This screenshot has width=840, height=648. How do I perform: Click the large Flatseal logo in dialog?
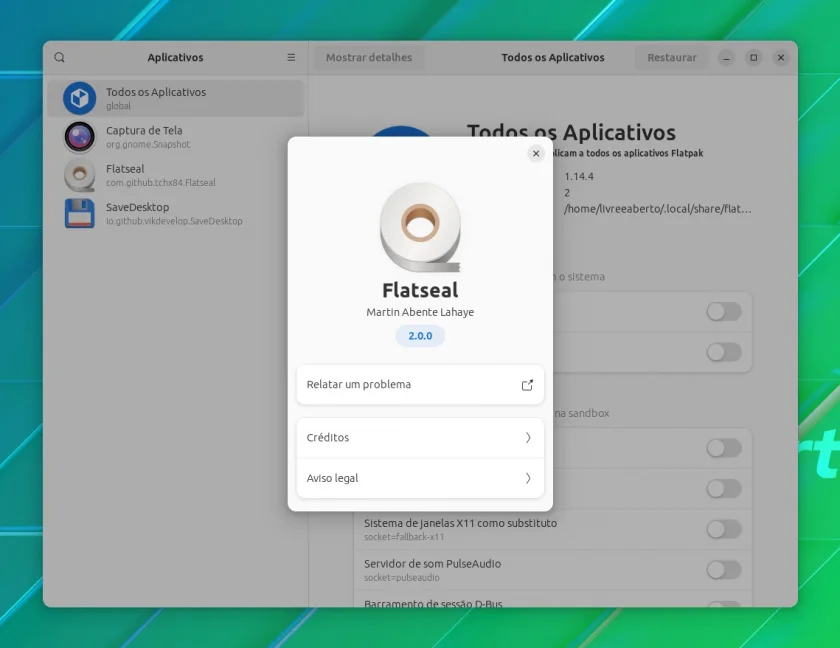421,227
